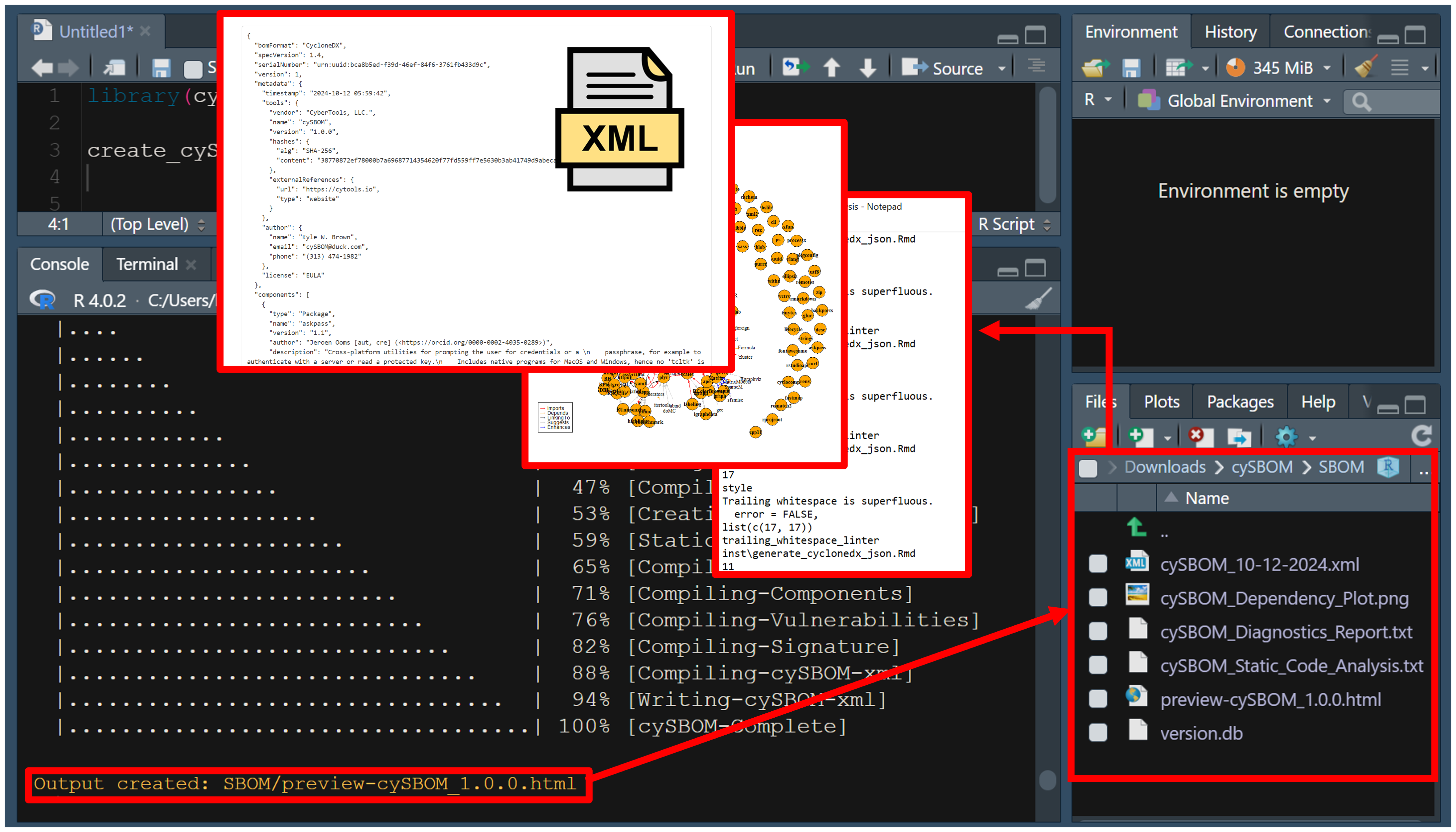1456x832 pixels.
Task: Open the 345 MiB memory dropdown
Action: (x=1327, y=68)
